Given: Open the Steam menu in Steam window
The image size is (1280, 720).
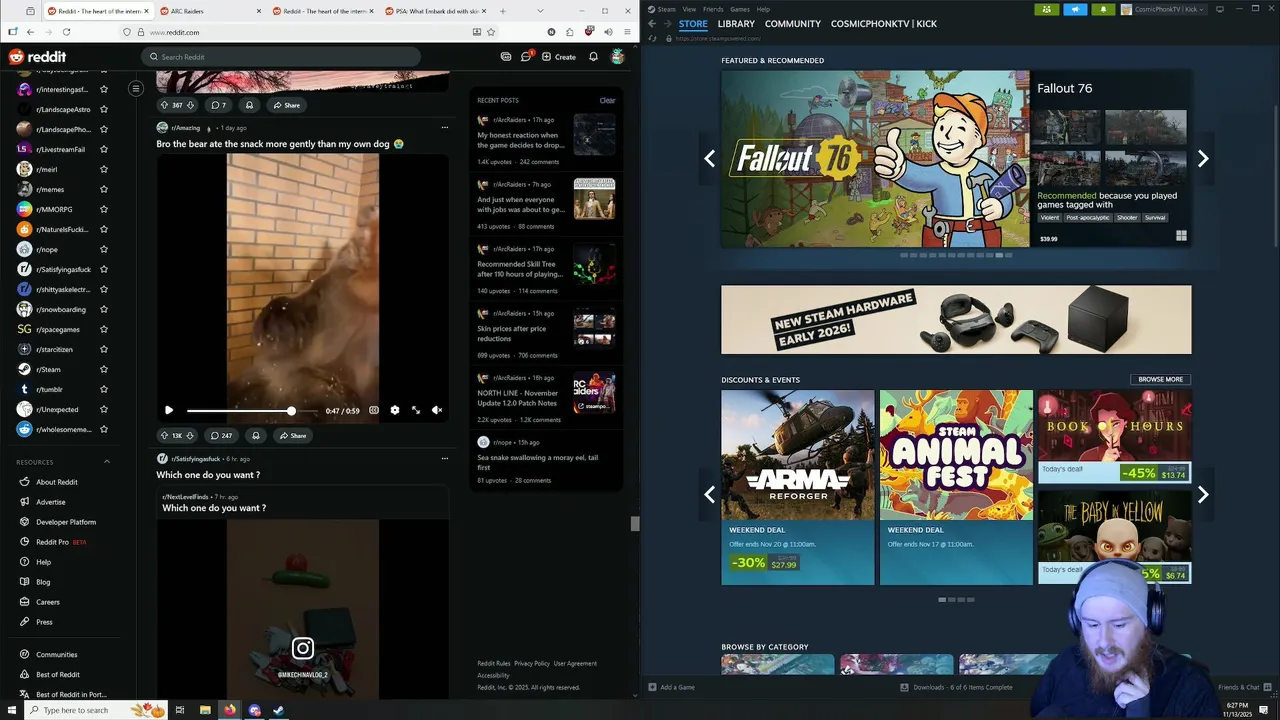Looking at the screenshot, I should 666,9.
